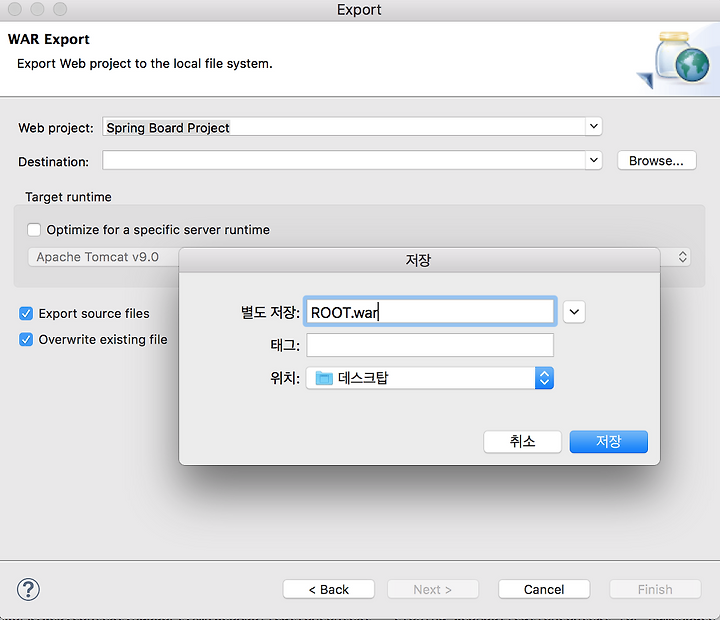The image size is (720, 620).
Task: Open the Apache Tomcat runtime stepper arrows
Action: [x=682, y=257]
